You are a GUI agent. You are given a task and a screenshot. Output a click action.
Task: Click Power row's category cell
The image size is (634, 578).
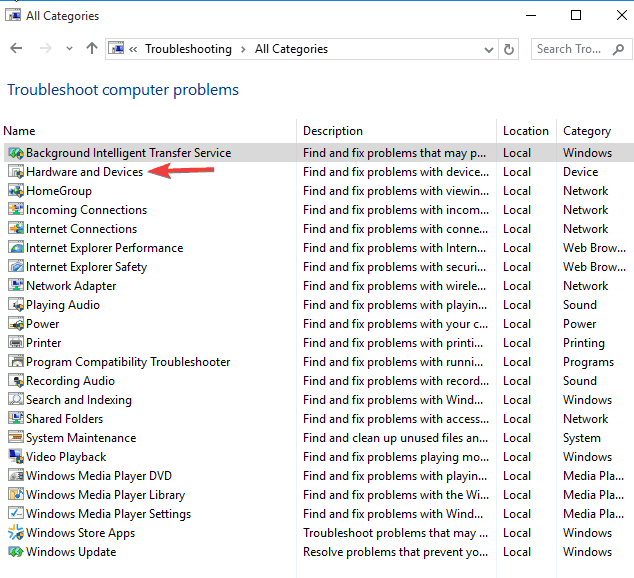tap(579, 324)
